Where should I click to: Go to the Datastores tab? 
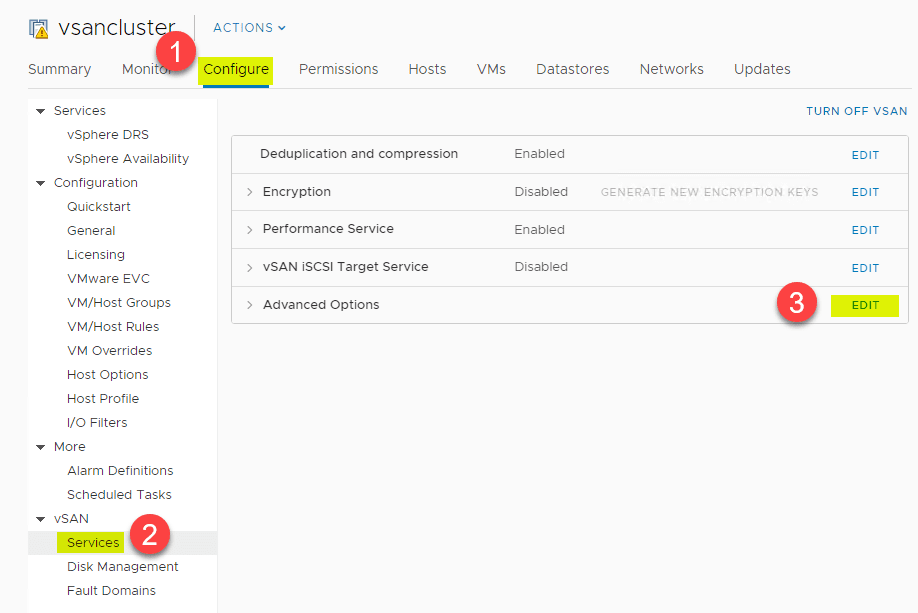pyautogui.click(x=573, y=69)
